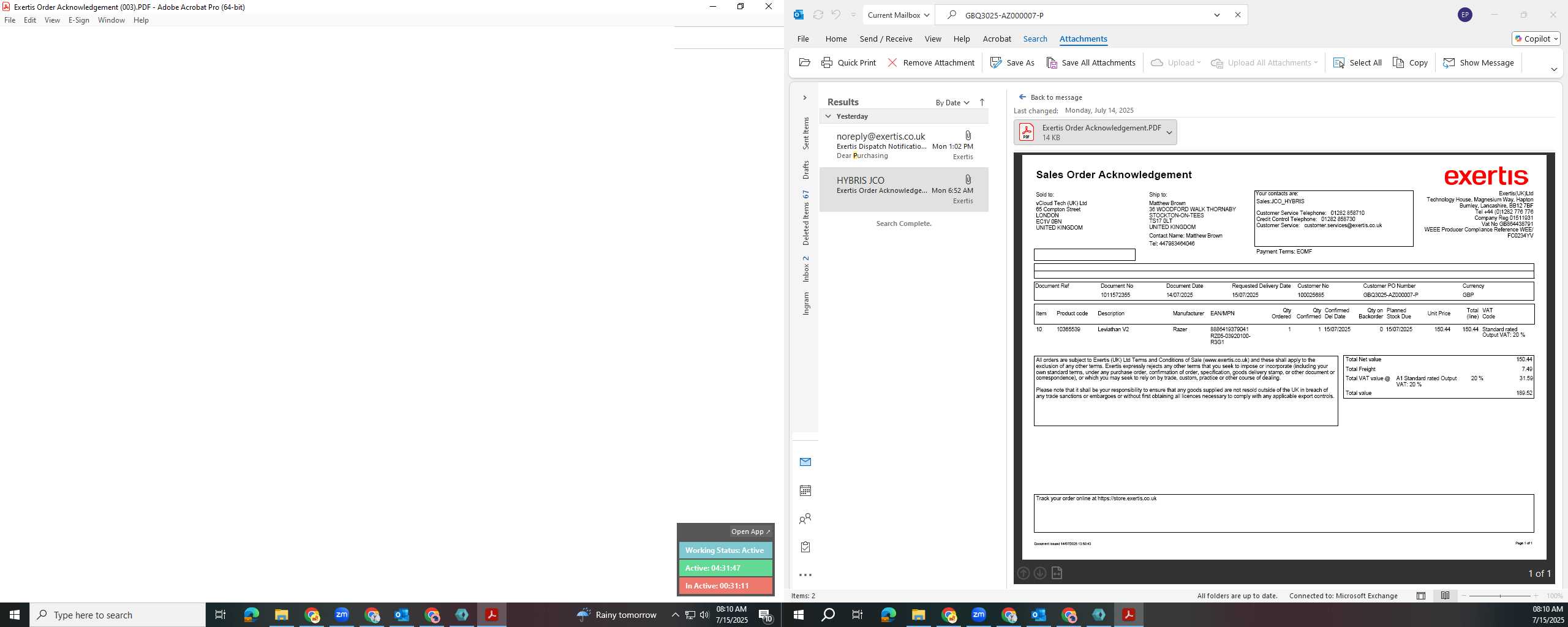The image size is (1568, 627).
Task: Adjust the Outlook zoom slider
Action: click(1499, 596)
